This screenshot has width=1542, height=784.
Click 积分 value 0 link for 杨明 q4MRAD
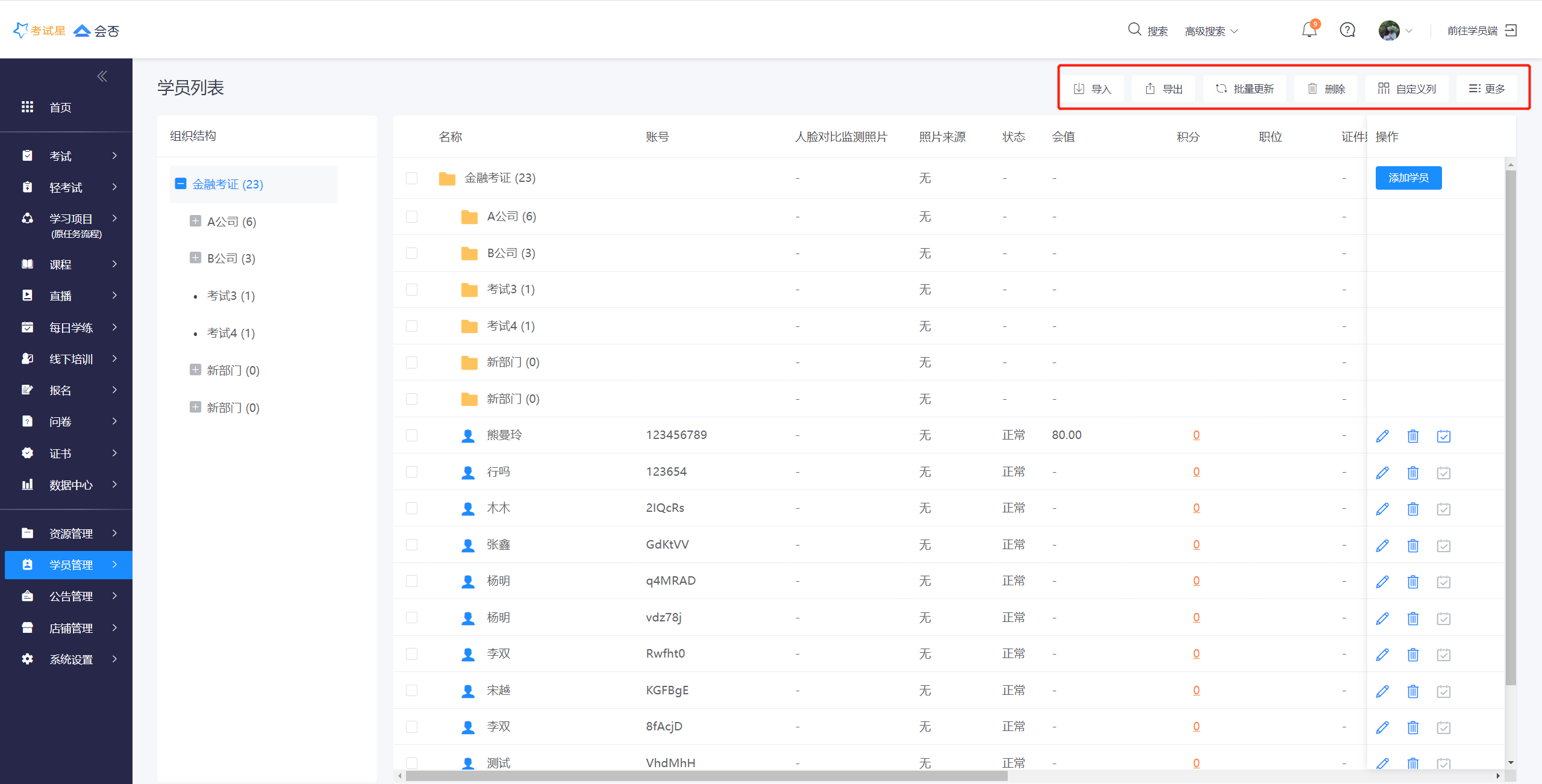(x=1196, y=581)
